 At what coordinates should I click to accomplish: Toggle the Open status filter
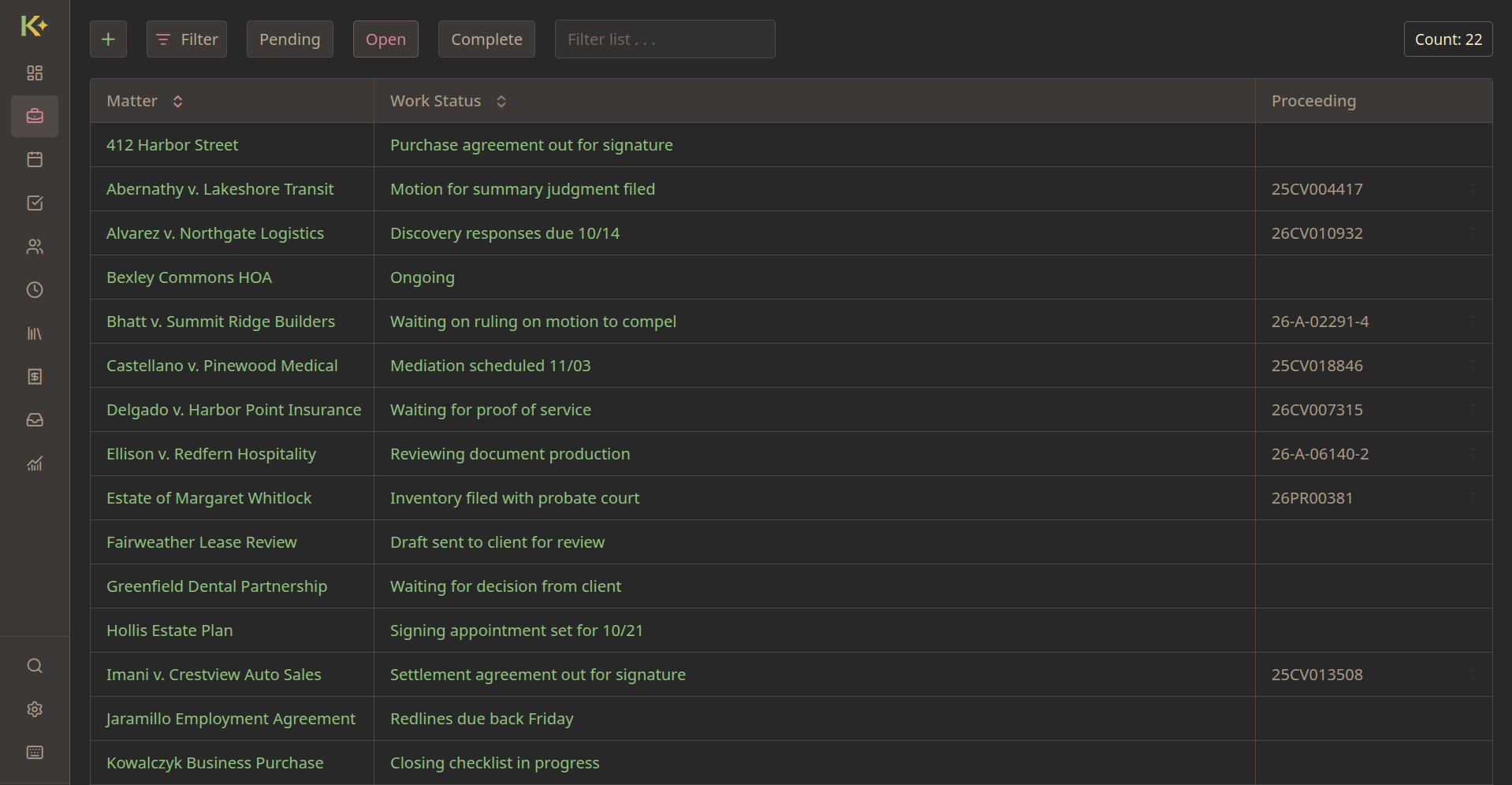(385, 39)
